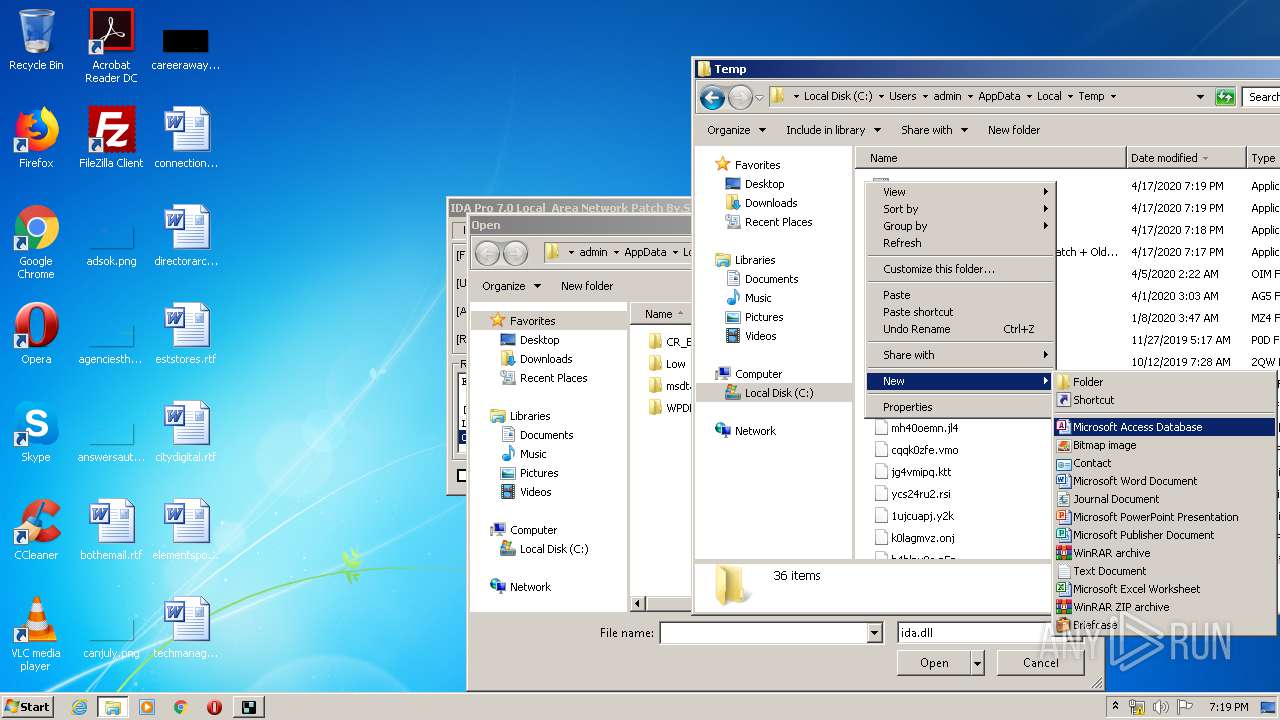Open citydigital.rtf desktop file
The image size is (1280, 720).
point(186,432)
